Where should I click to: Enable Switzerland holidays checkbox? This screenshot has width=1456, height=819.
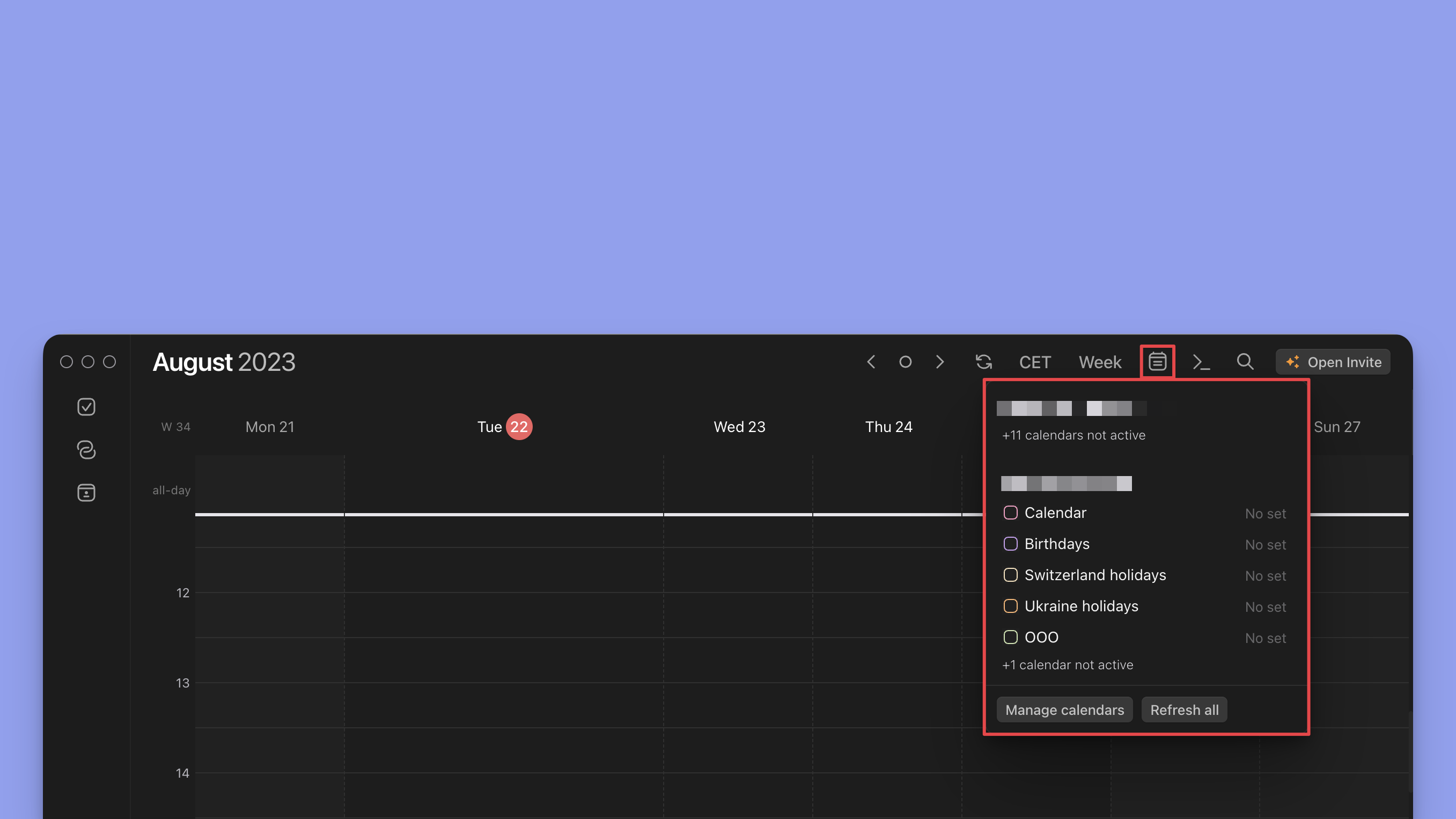tap(1011, 575)
